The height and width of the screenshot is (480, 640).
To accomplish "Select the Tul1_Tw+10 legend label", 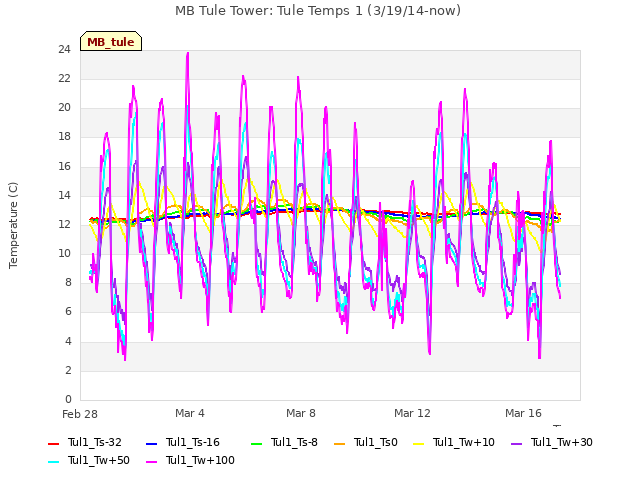I will [464, 442].
